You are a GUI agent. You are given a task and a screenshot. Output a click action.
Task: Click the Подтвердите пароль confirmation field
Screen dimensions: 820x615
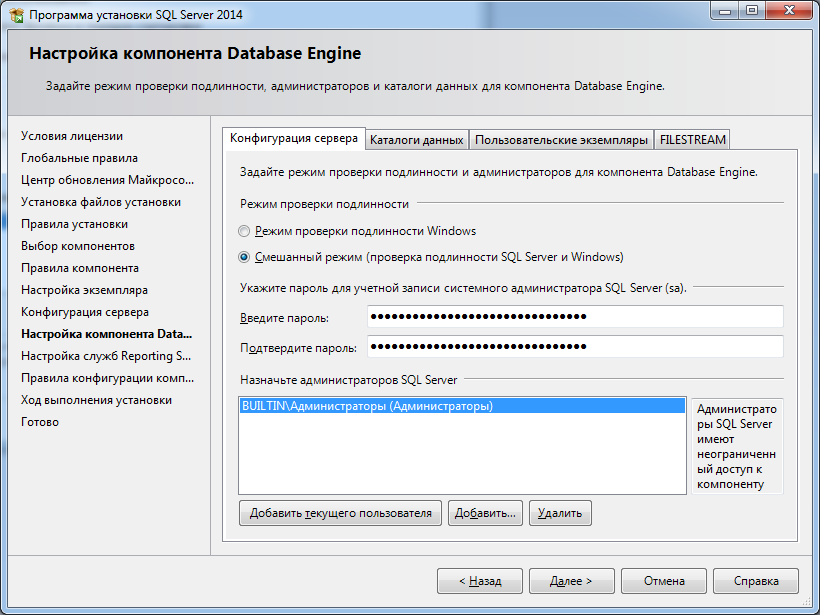pos(575,347)
